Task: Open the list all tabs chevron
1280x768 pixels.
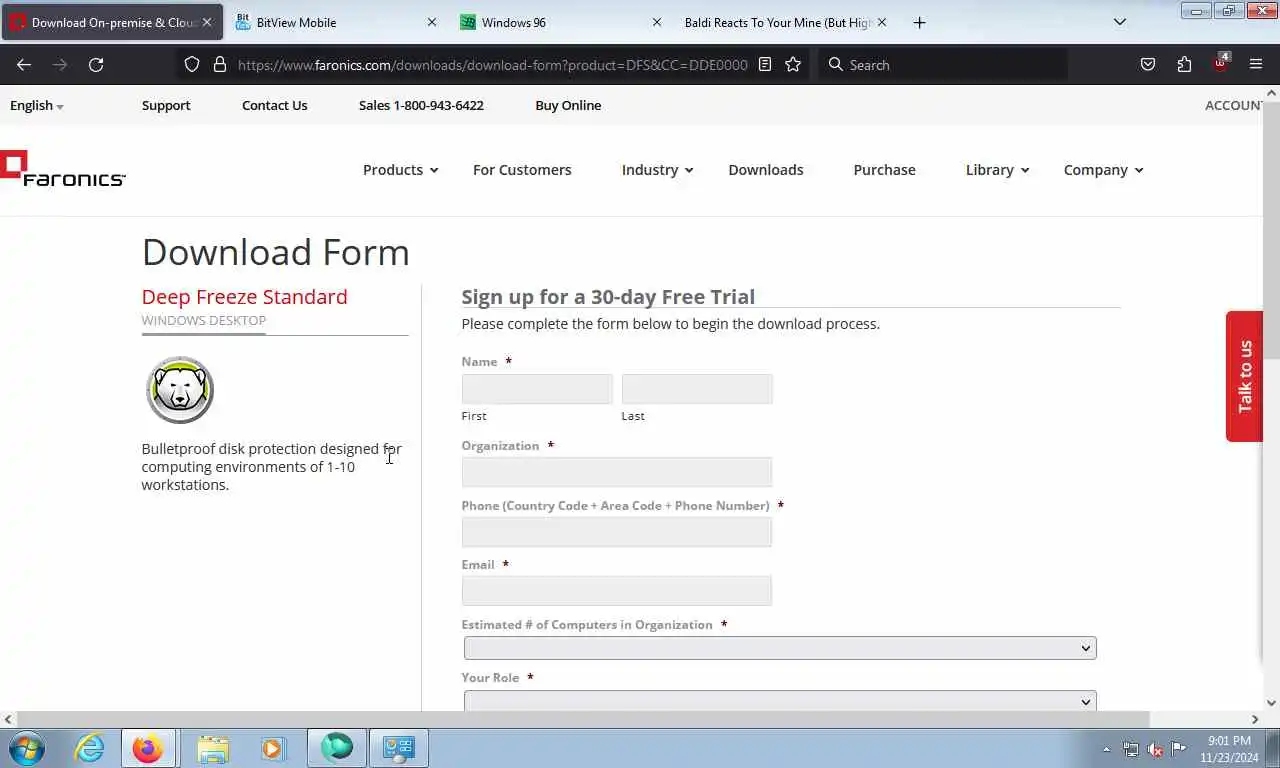Action: pyautogui.click(x=1120, y=22)
